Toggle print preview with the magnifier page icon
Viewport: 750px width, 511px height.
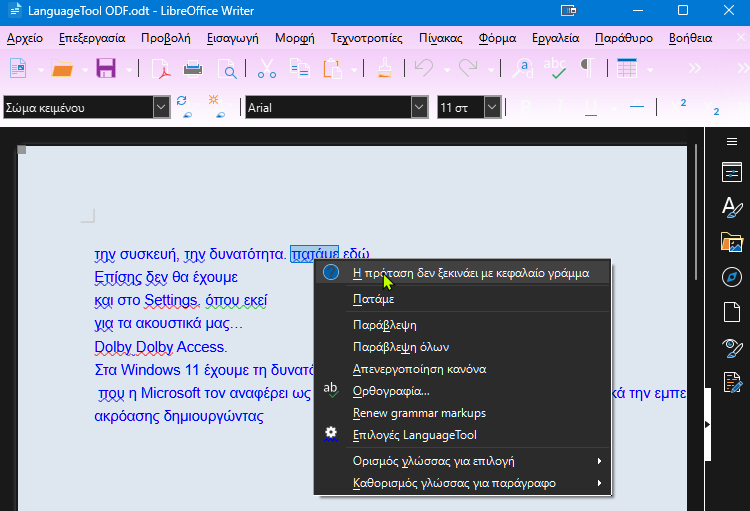227,68
